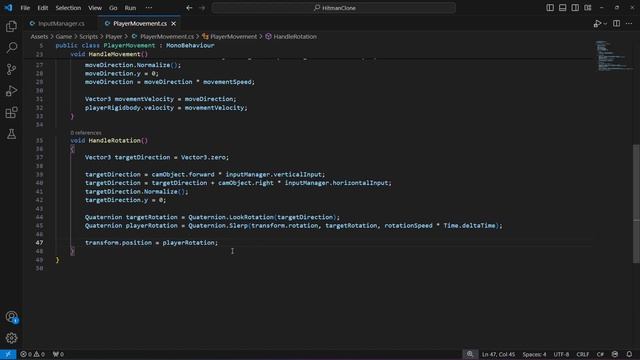Open the notifications bell

629,354
